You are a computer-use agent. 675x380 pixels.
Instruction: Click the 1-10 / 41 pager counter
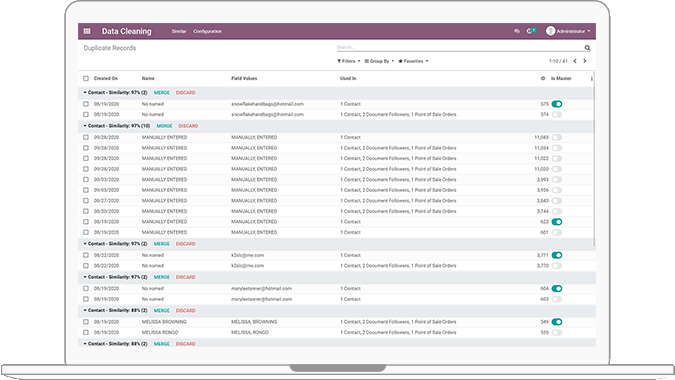pos(558,61)
